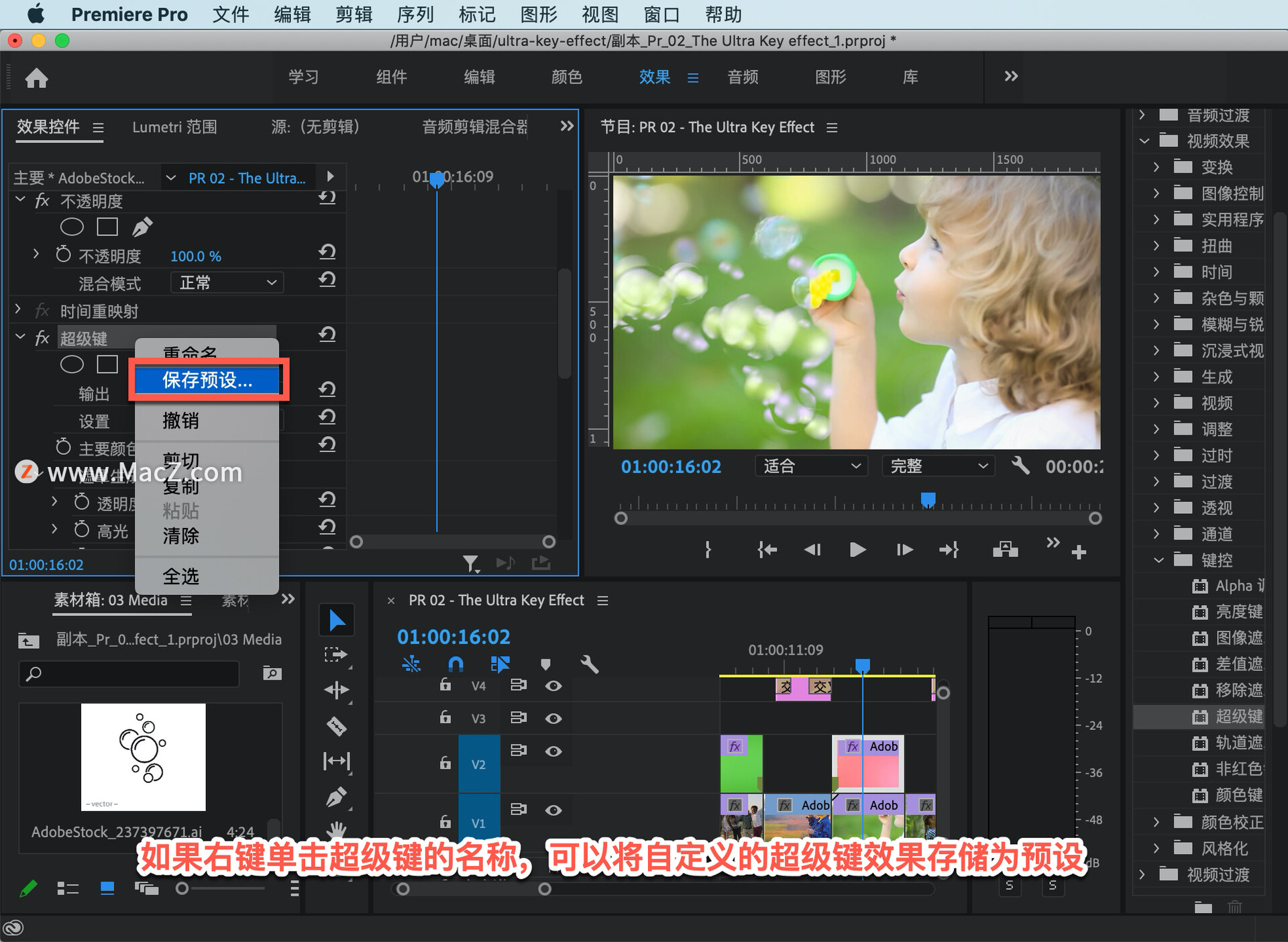The image size is (1288, 942).
Task: Open program monitor Settings wrench
Action: coord(1020,465)
